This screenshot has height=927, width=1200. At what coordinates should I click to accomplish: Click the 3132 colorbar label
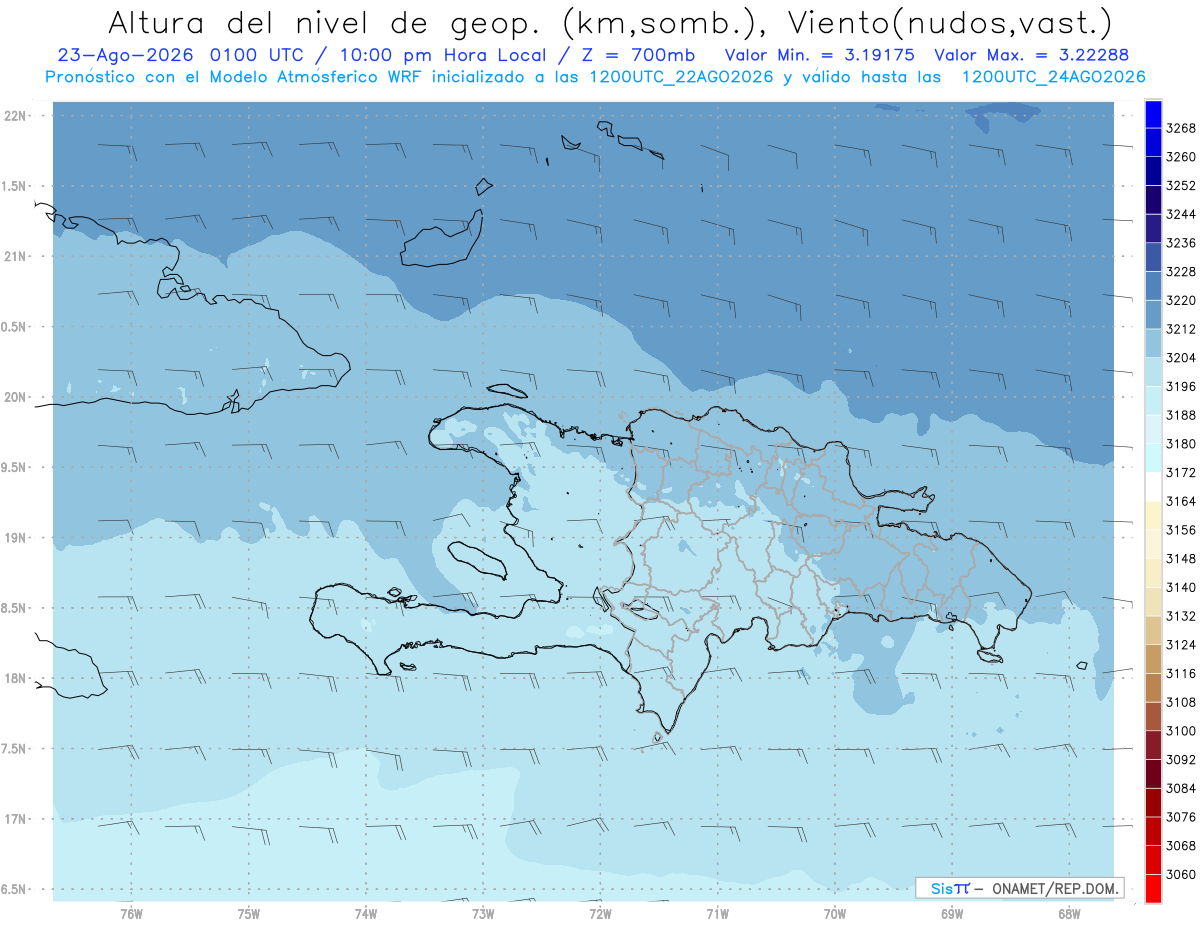tap(1181, 616)
